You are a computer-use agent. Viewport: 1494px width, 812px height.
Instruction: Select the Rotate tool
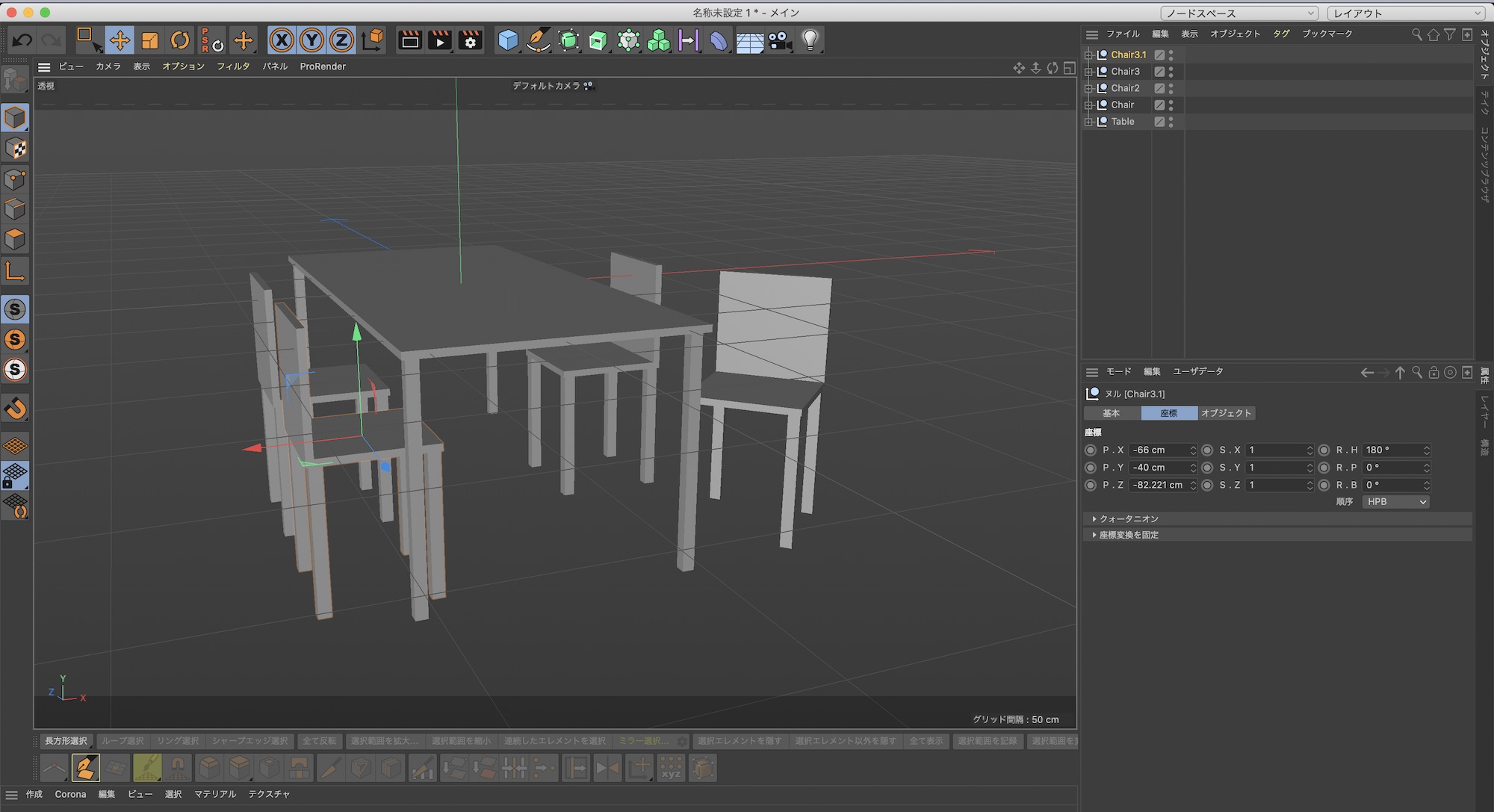(x=180, y=40)
